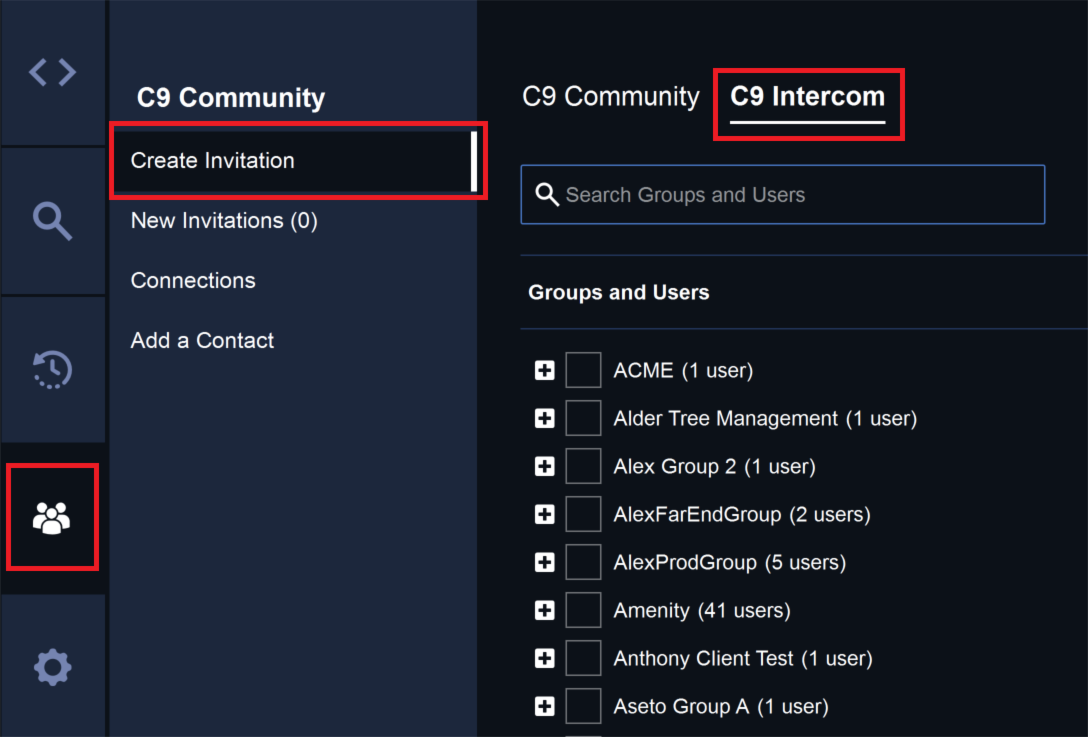Select Add a Contact
Viewport: 1088px width, 737px height.
pyautogui.click(x=202, y=340)
